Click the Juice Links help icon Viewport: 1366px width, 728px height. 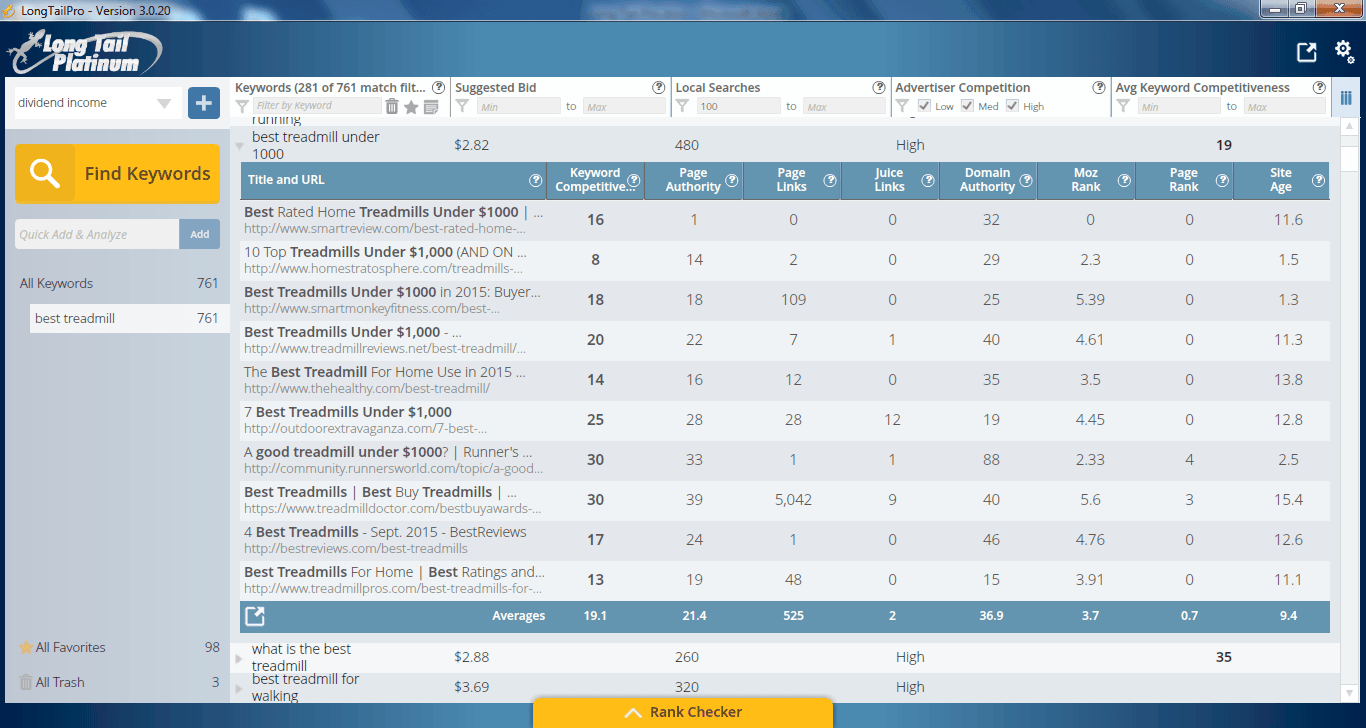[927, 181]
